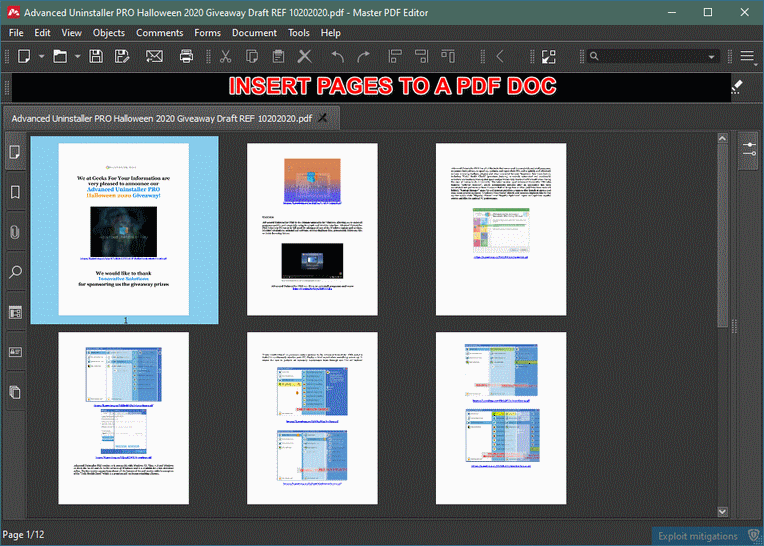
Task: Toggle the Pages panel sidebar icon
Action: click(15, 152)
